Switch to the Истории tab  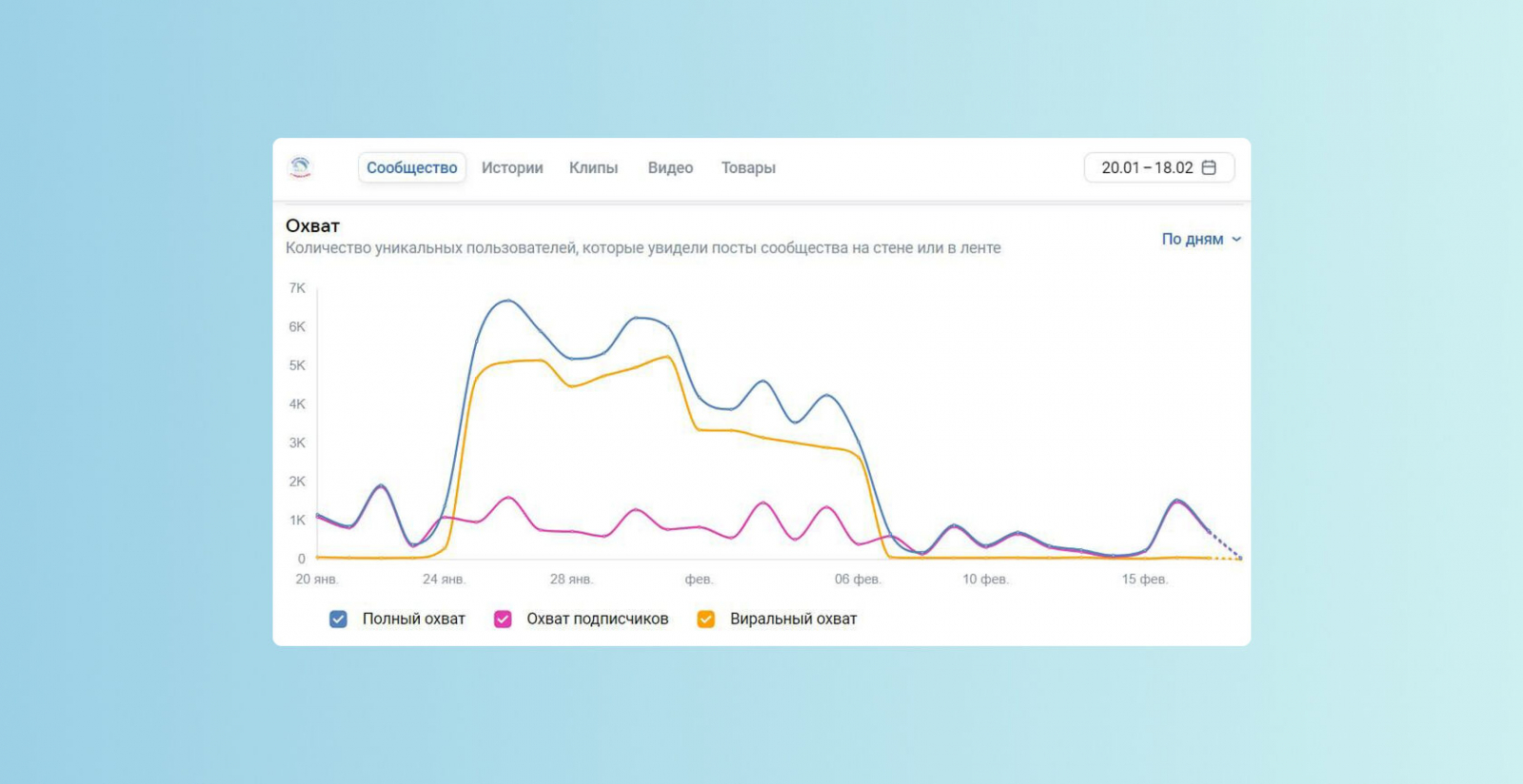(x=512, y=167)
